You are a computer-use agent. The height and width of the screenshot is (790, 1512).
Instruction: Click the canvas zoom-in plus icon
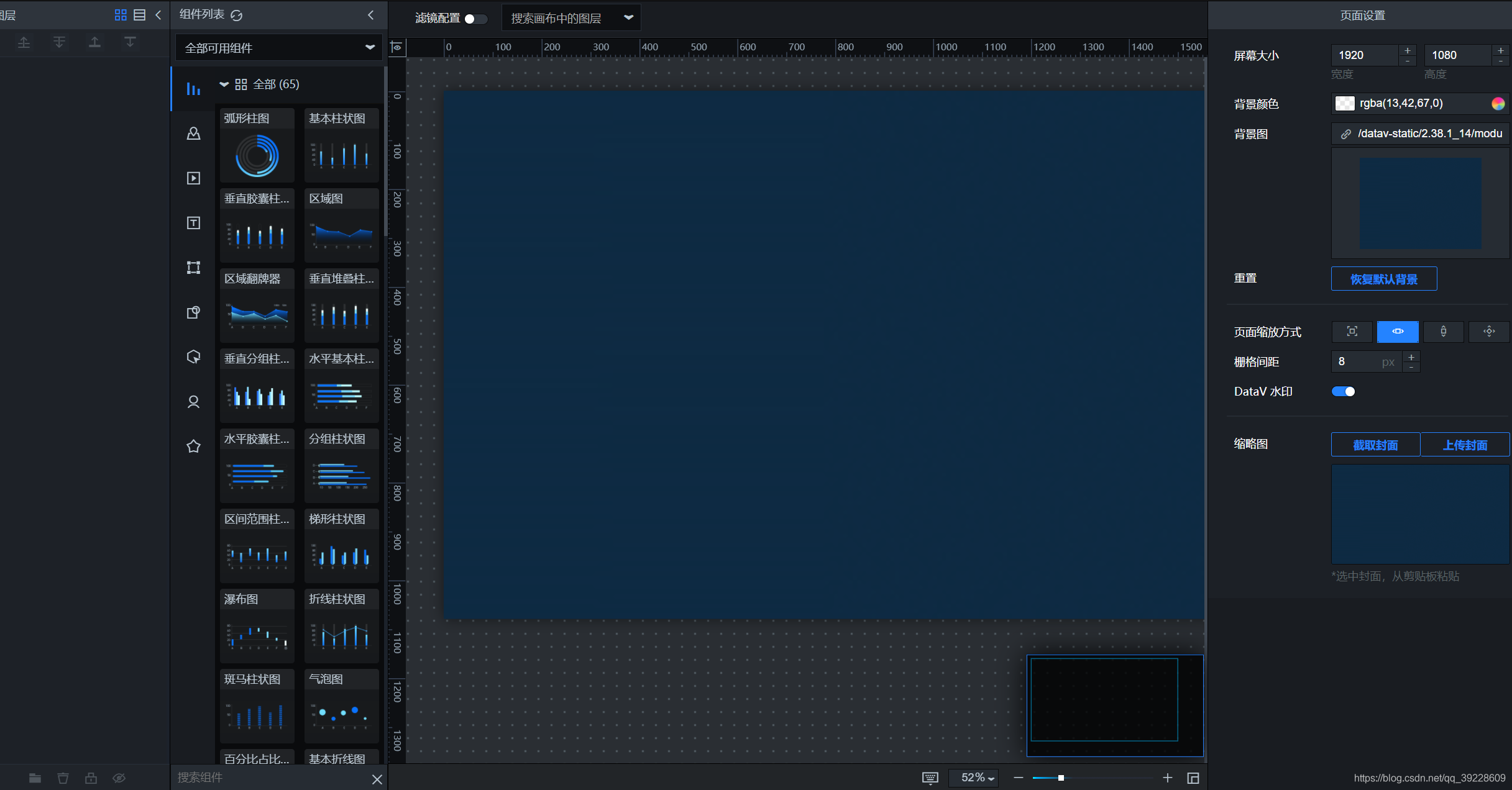pos(1167,778)
